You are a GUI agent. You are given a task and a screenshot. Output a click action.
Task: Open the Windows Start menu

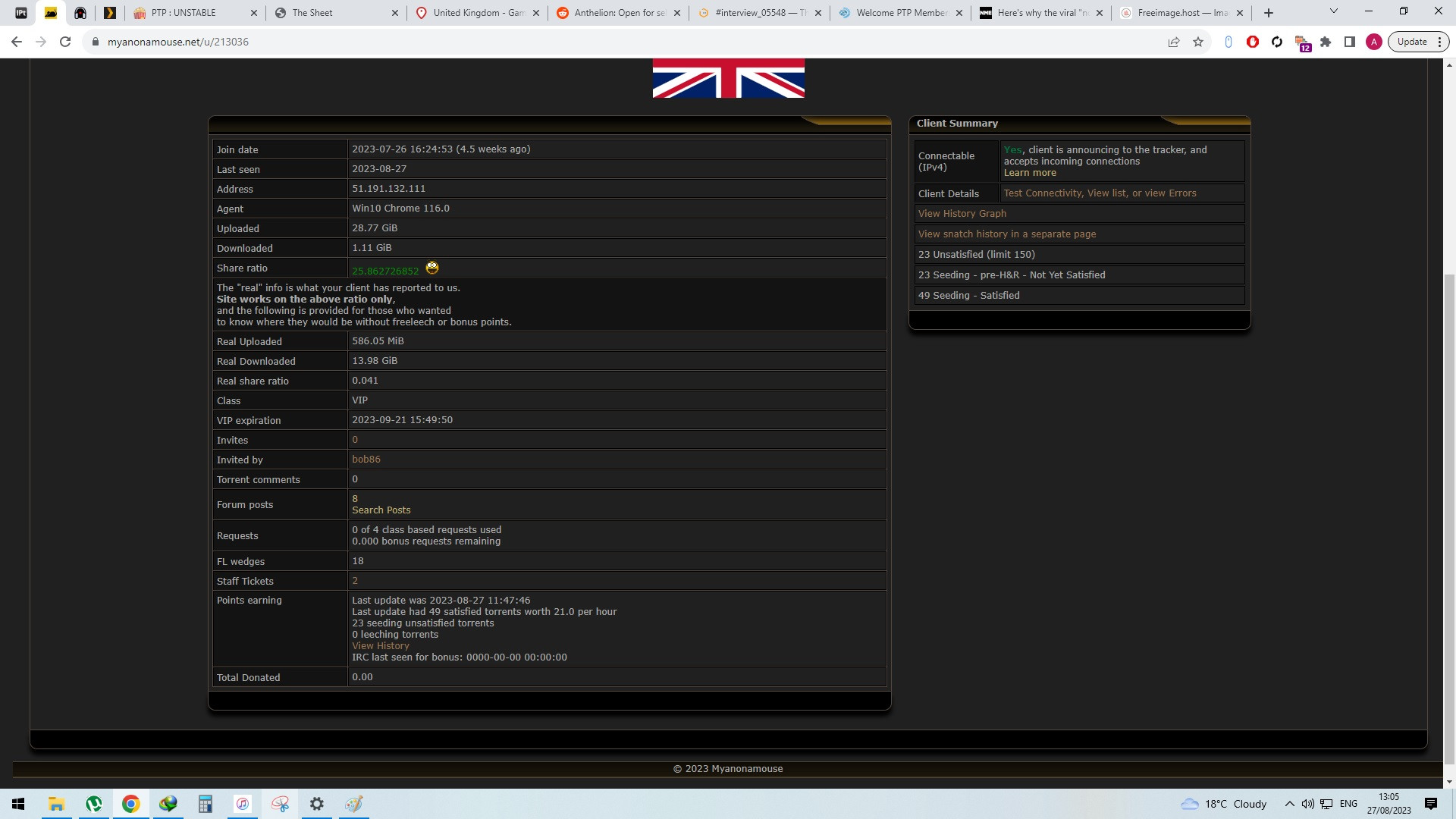[18, 804]
